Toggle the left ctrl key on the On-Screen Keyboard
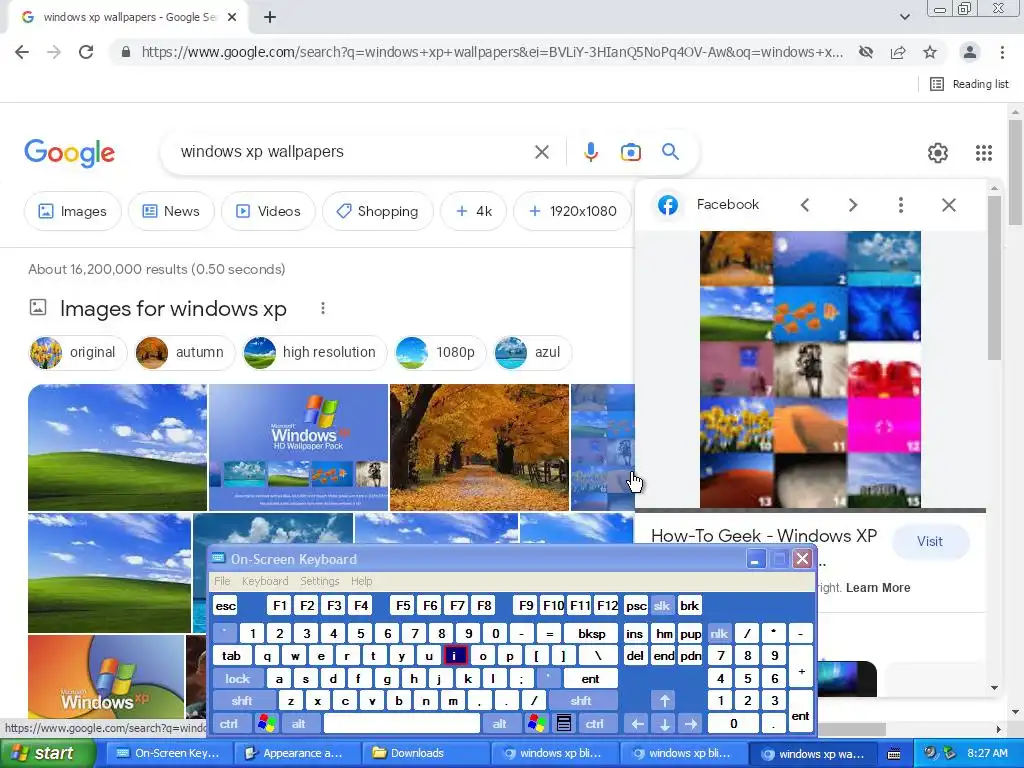 click(x=229, y=724)
